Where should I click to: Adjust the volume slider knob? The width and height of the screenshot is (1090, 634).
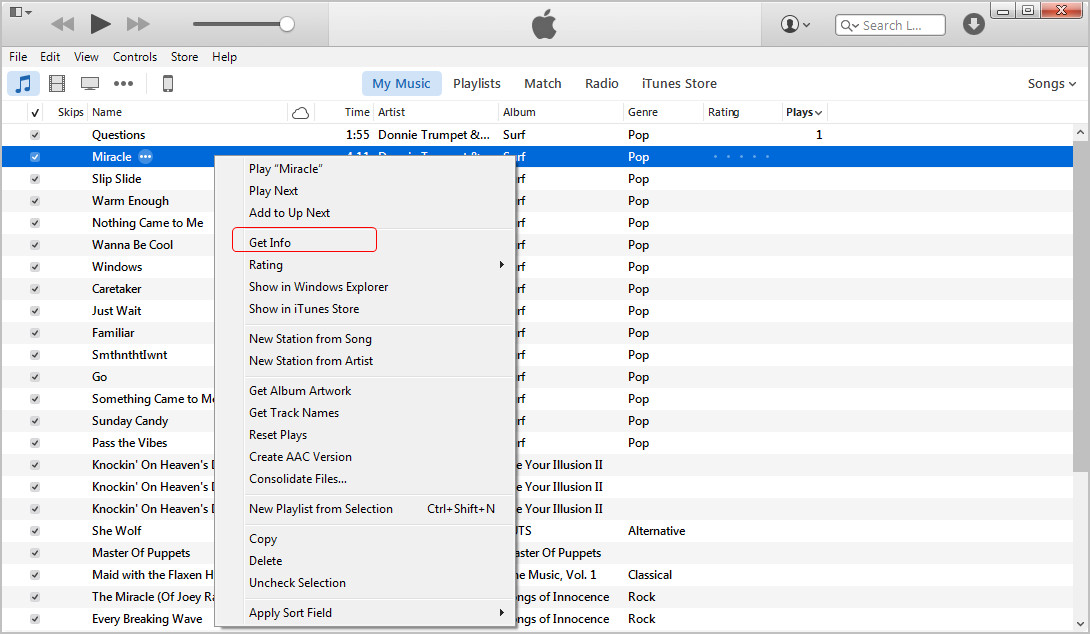(286, 24)
